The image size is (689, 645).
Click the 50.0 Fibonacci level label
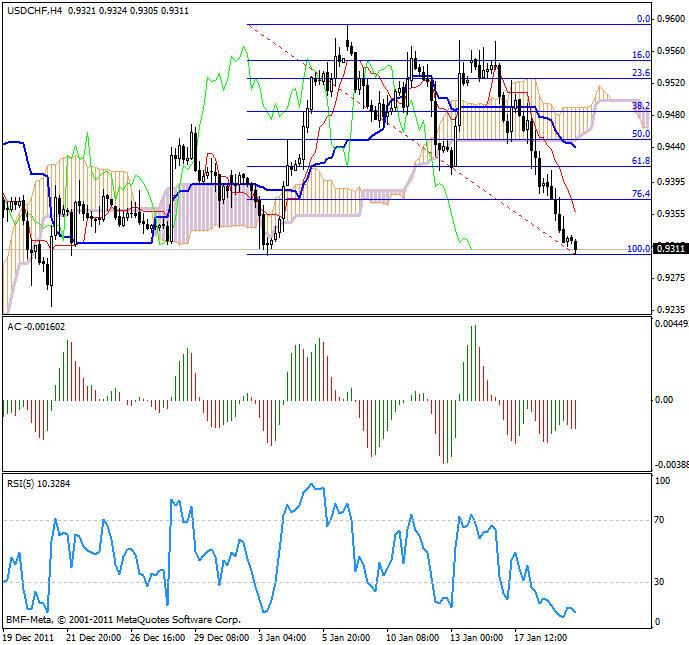click(x=641, y=134)
